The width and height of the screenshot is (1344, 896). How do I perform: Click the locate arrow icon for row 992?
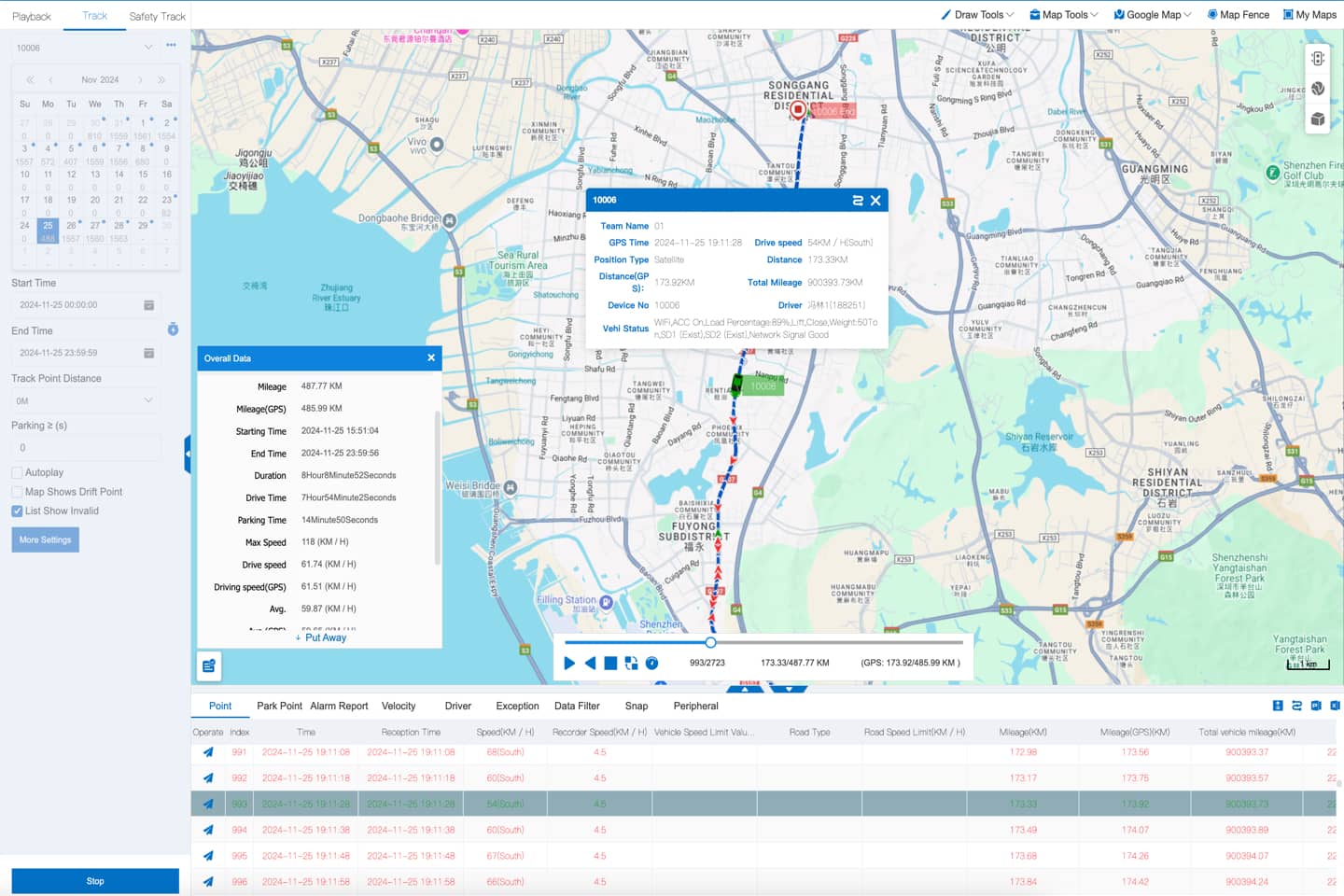click(x=208, y=778)
